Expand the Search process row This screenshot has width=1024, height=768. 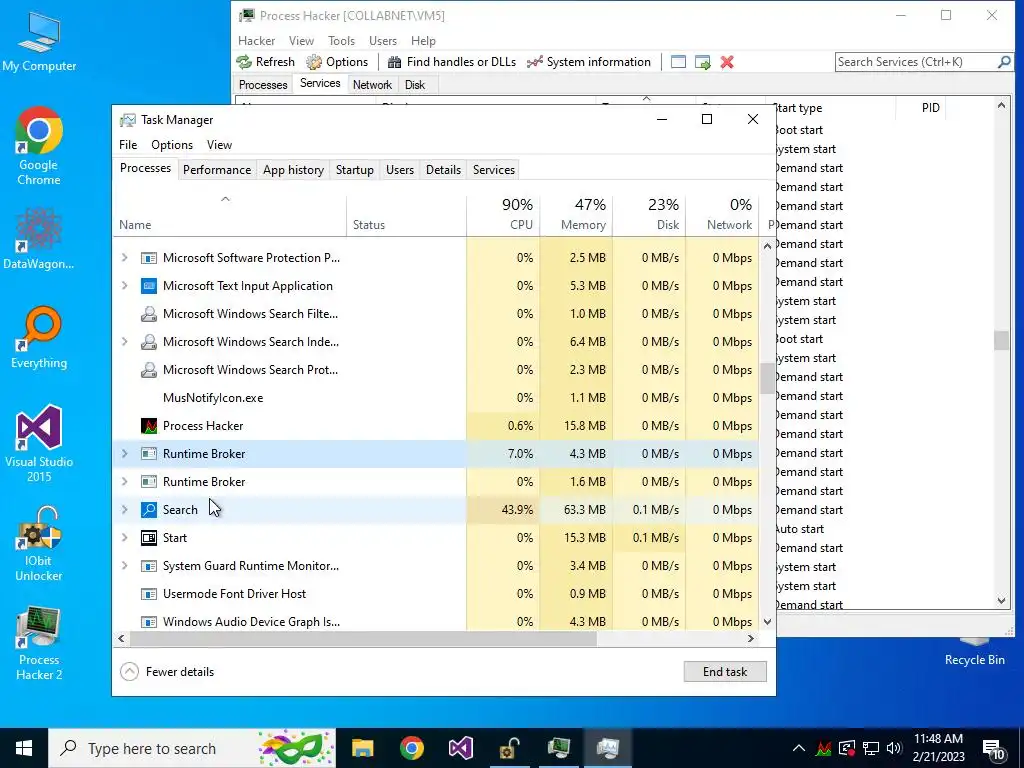(125, 510)
